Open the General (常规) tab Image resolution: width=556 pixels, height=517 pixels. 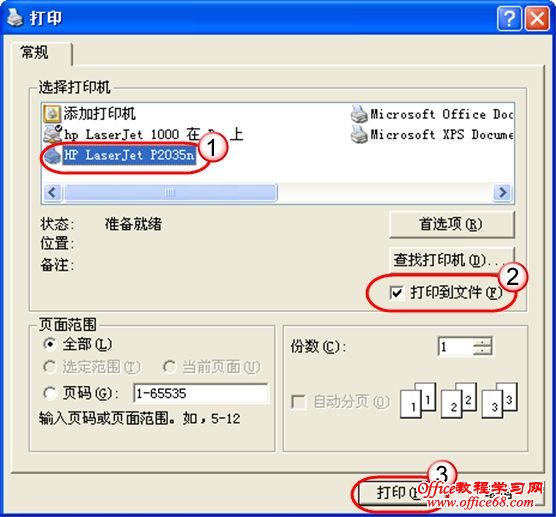pyautogui.click(x=41, y=54)
